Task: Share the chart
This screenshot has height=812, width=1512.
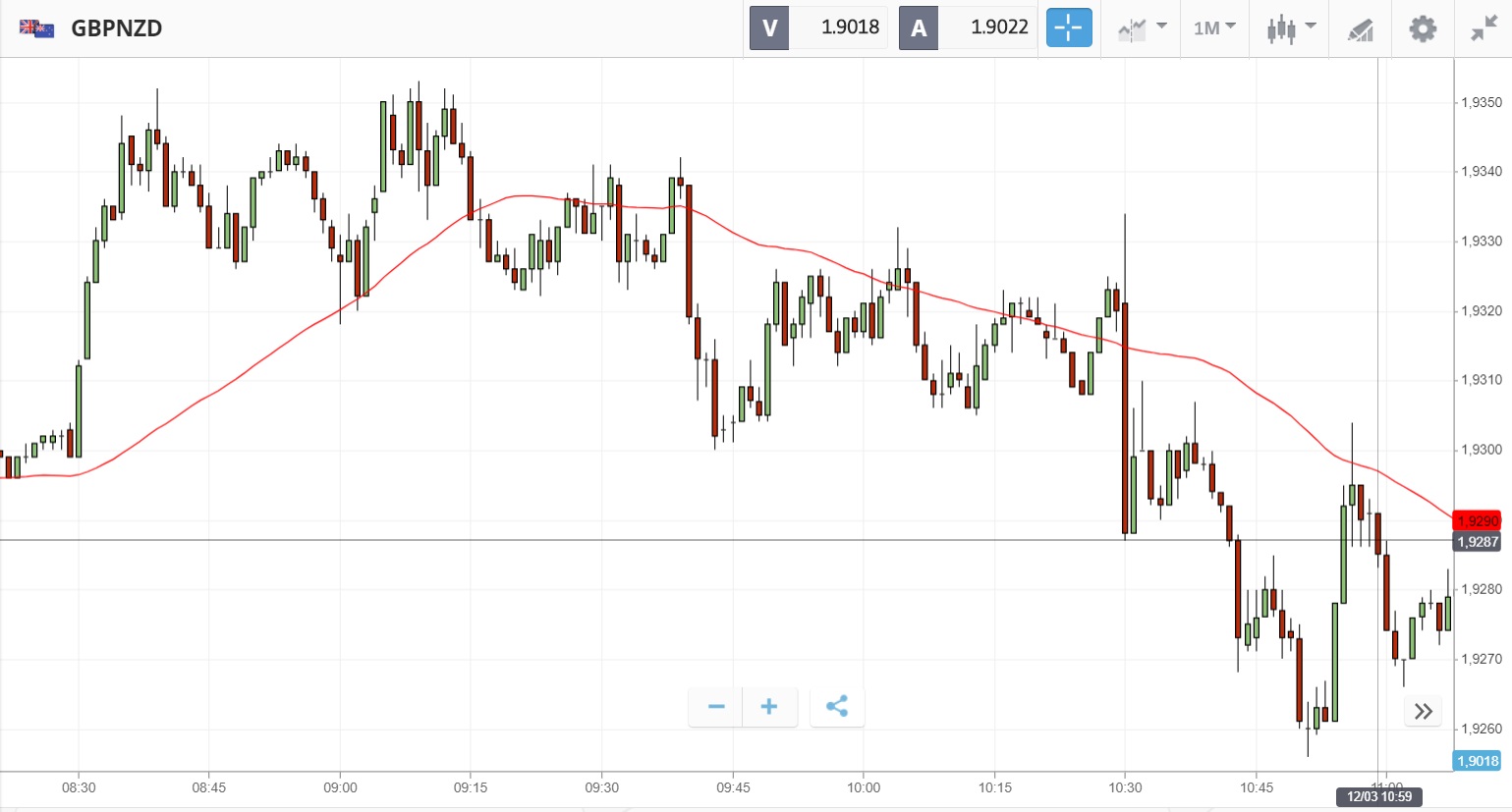Action: [837, 707]
